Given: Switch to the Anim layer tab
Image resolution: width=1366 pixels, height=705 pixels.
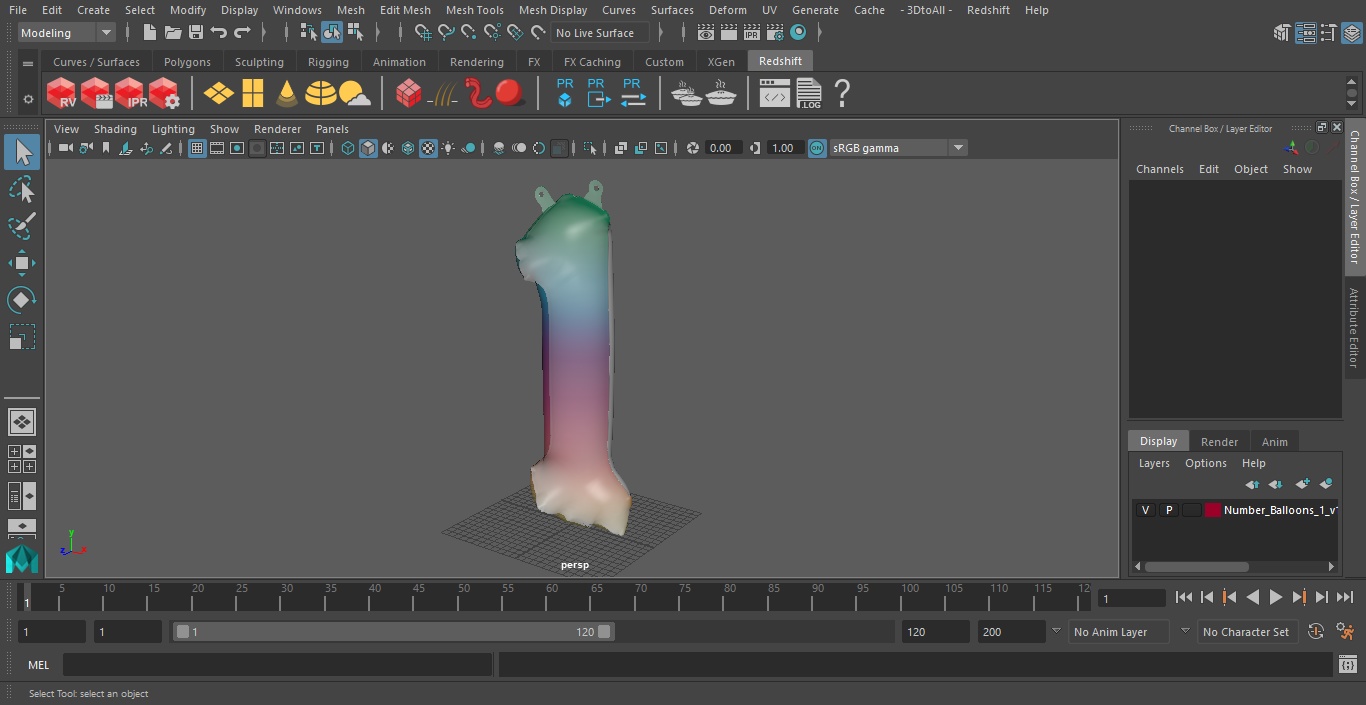Looking at the screenshot, I should pos(1274,442).
